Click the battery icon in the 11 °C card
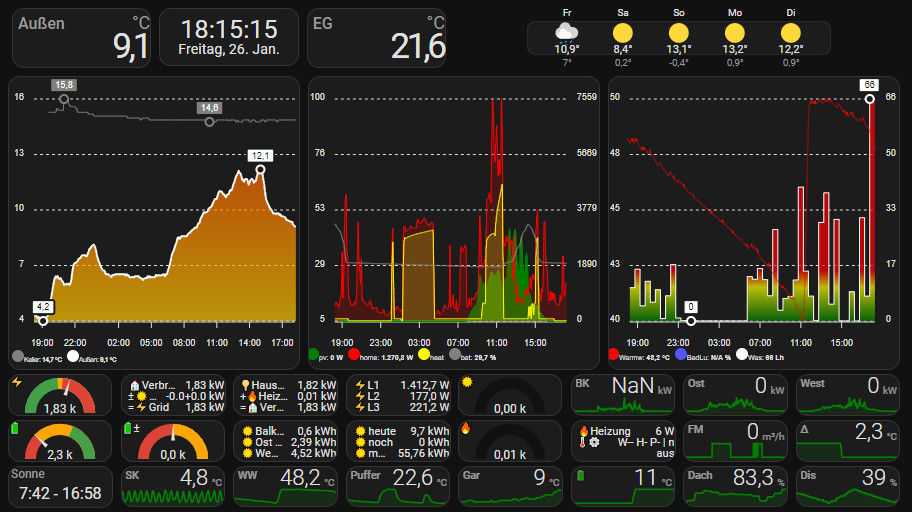Viewport: 912px width, 512px height. click(x=581, y=473)
